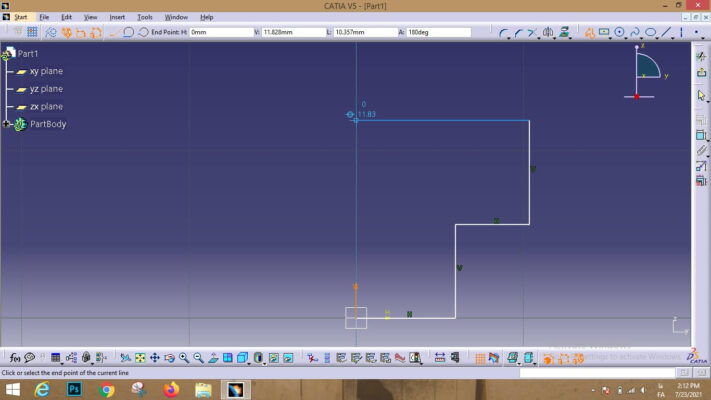Click the Zoom Out magnifier icon
Viewport: 711px width, 400px height.
coord(198,358)
